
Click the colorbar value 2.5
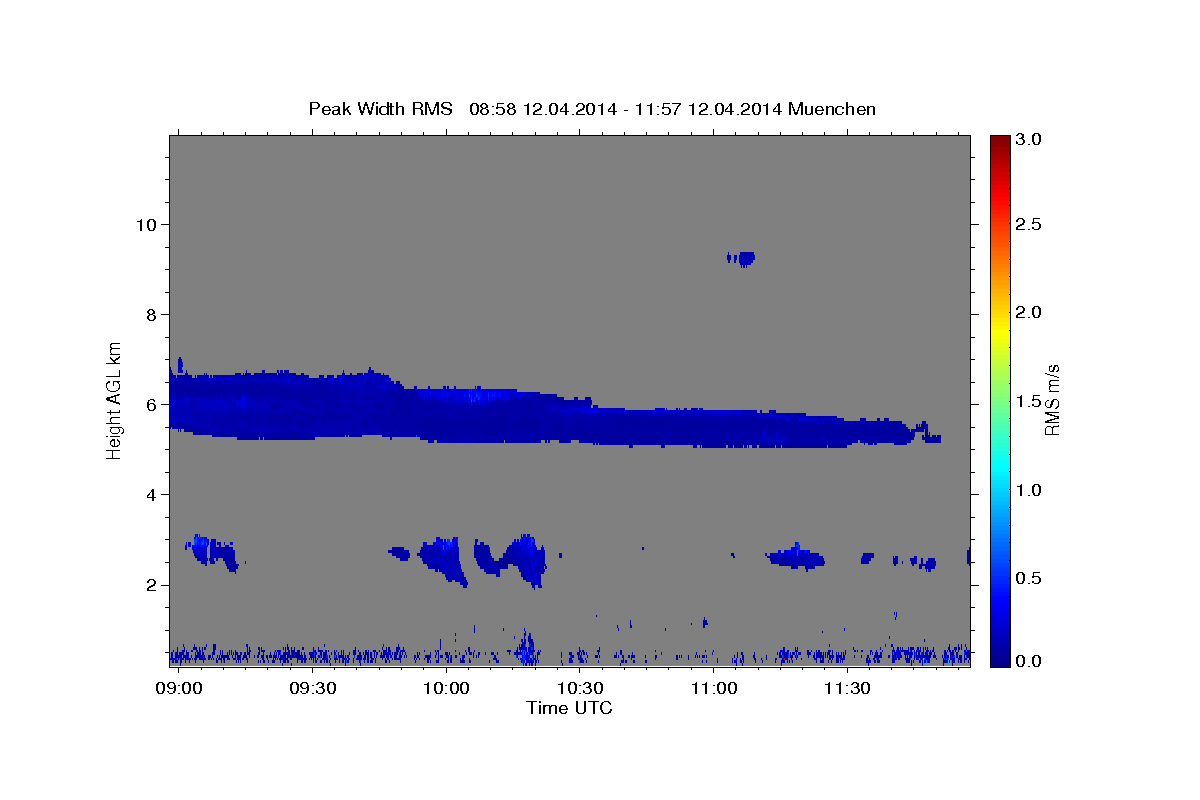click(1027, 224)
